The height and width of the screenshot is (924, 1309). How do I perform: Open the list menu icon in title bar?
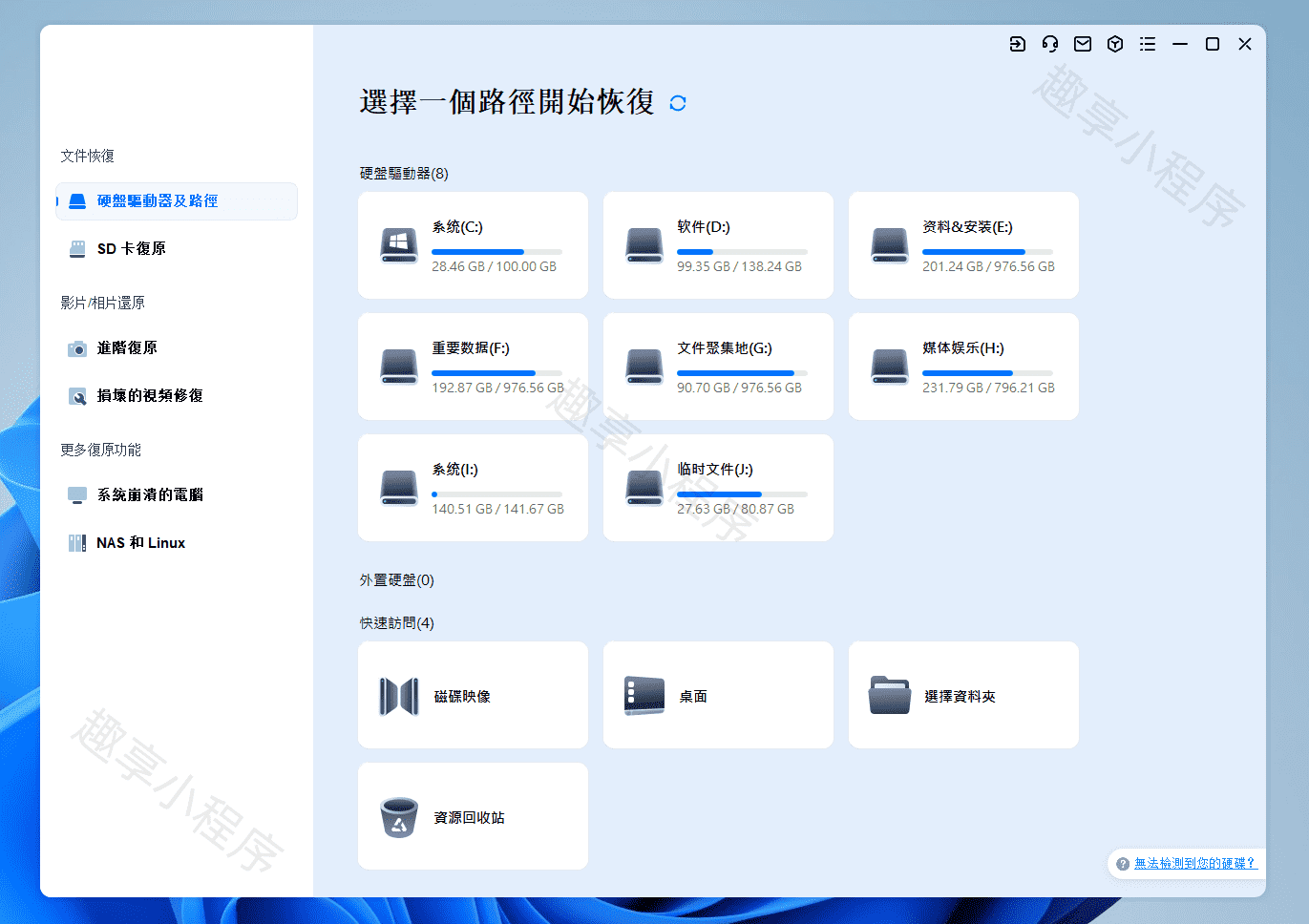coord(1148,44)
